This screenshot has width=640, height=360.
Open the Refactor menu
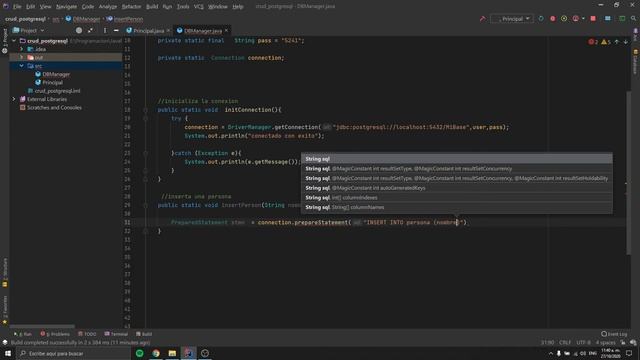131,7
